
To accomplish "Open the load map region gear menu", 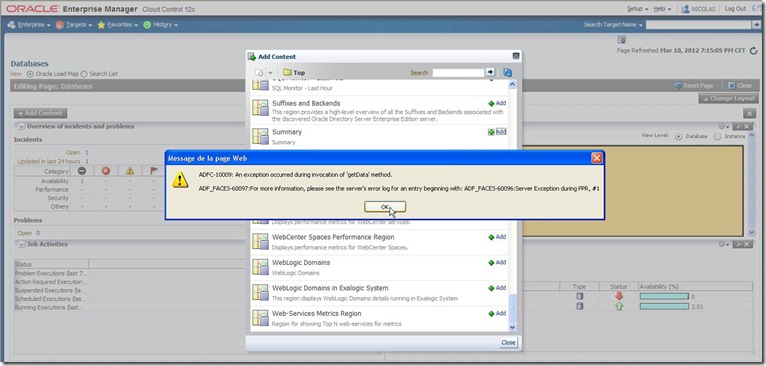I will pos(723,127).
